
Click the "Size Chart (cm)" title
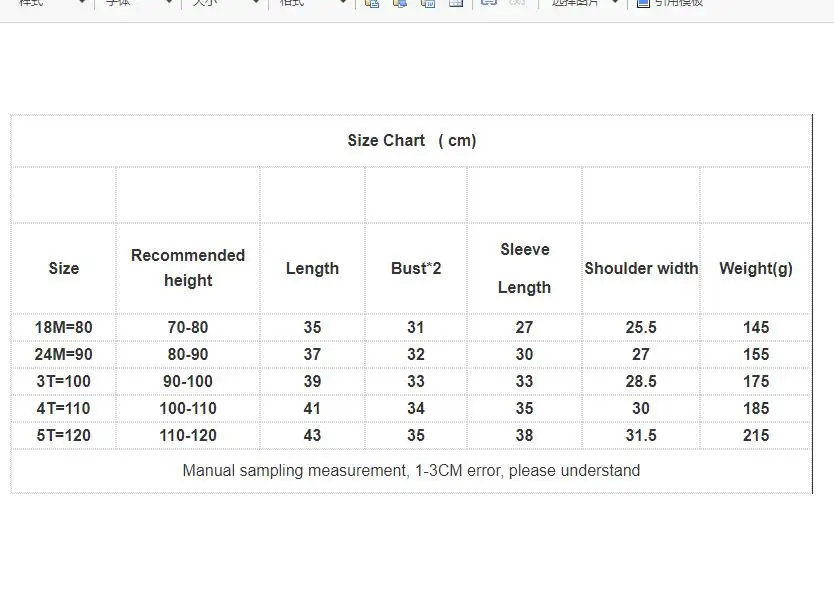412,140
